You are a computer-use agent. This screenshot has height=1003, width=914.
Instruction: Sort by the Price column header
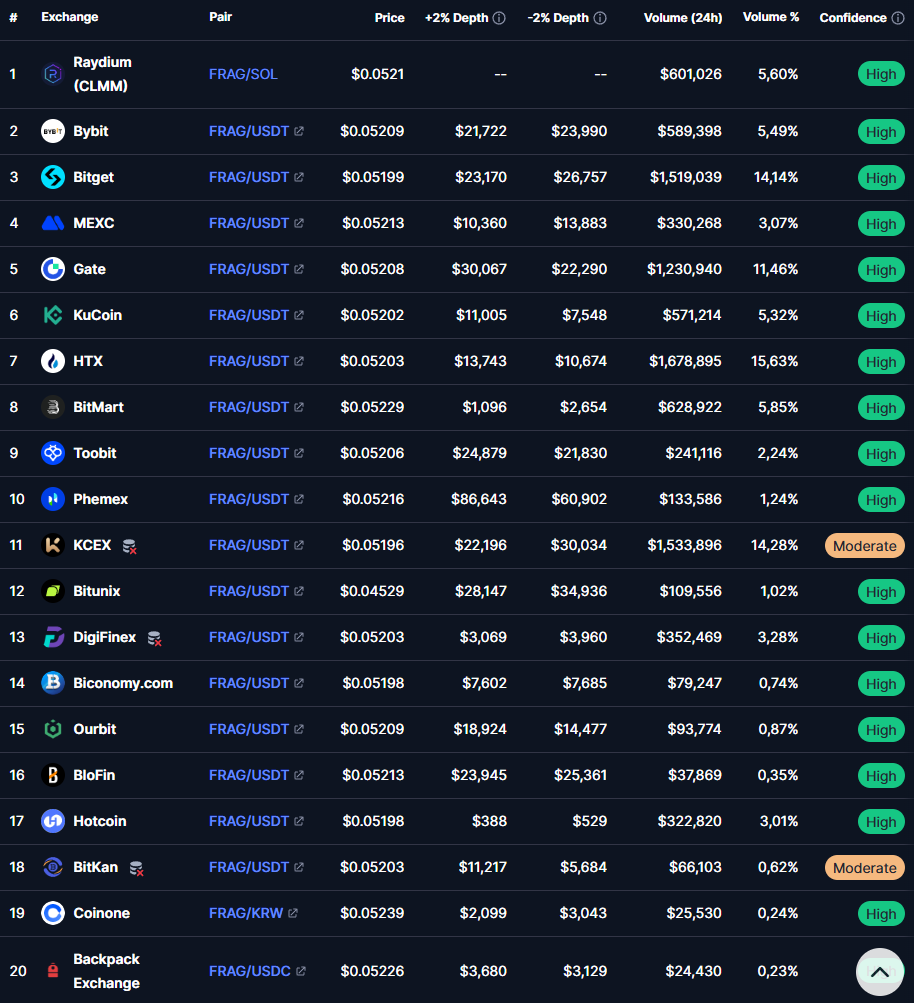(x=390, y=18)
